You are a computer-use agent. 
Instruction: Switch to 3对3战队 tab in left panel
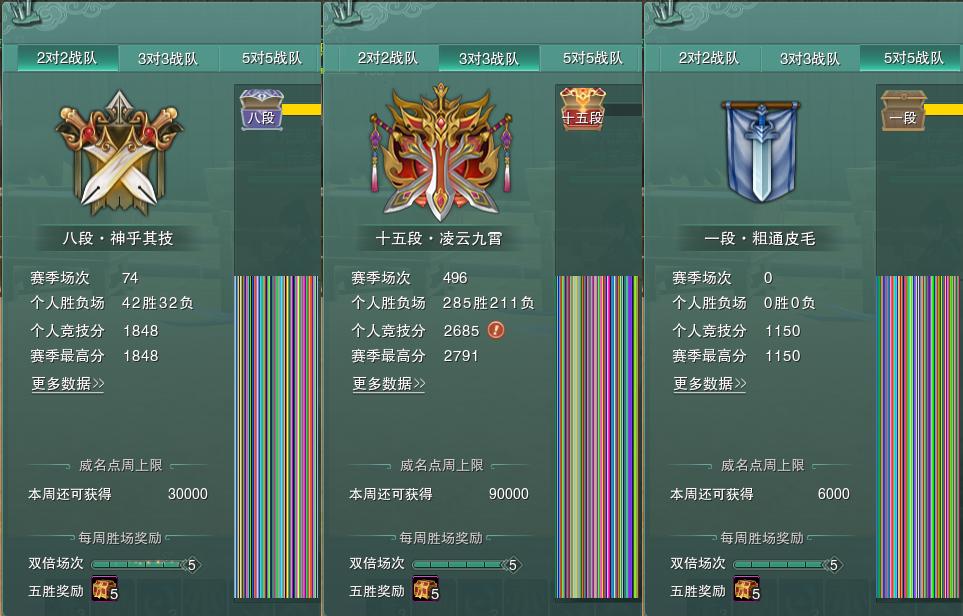pyautogui.click(x=168, y=58)
